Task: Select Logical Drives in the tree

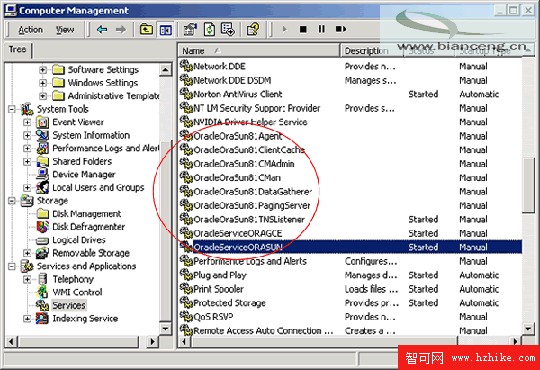Action: pos(79,240)
